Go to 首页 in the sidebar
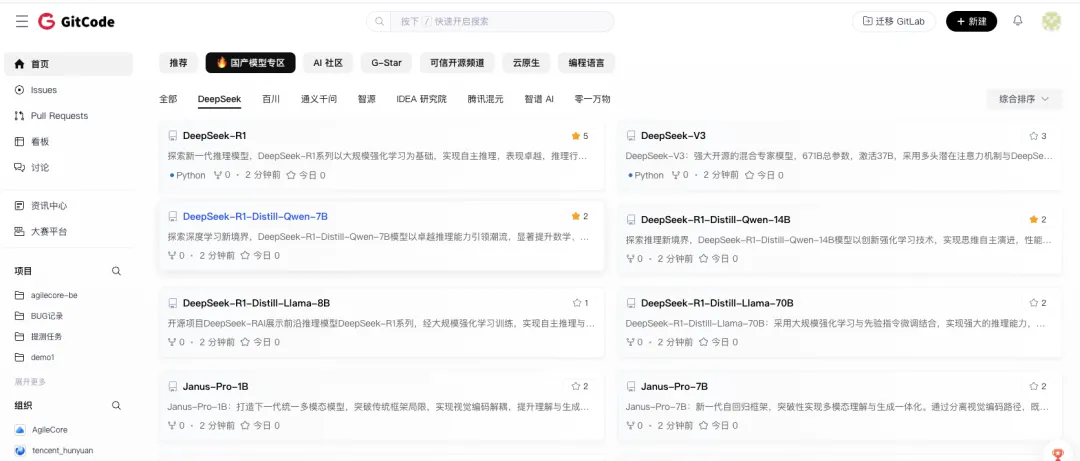Screen dimensions: 1080x461 68,64
